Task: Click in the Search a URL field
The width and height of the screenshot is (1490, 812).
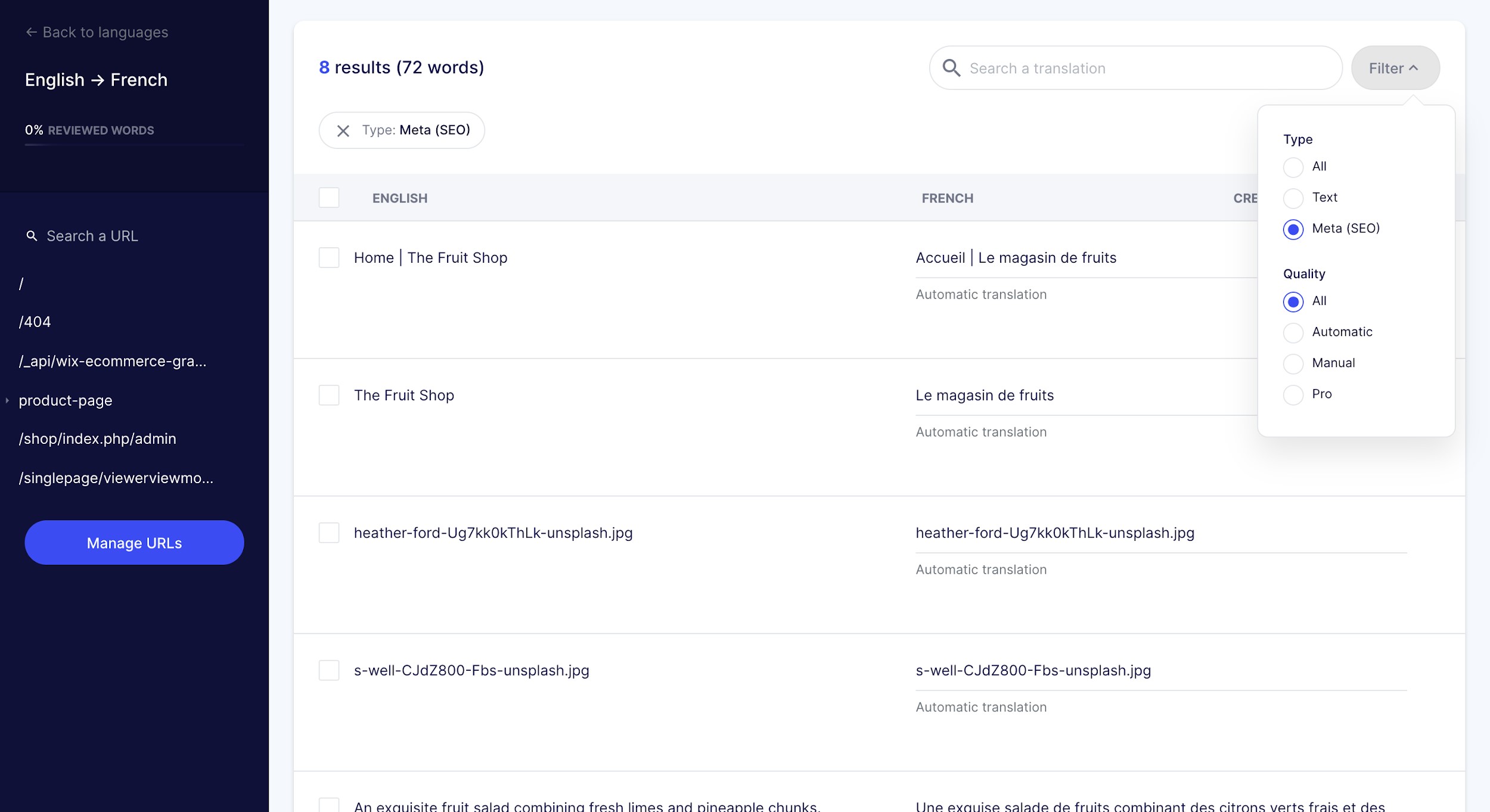Action: (92, 236)
